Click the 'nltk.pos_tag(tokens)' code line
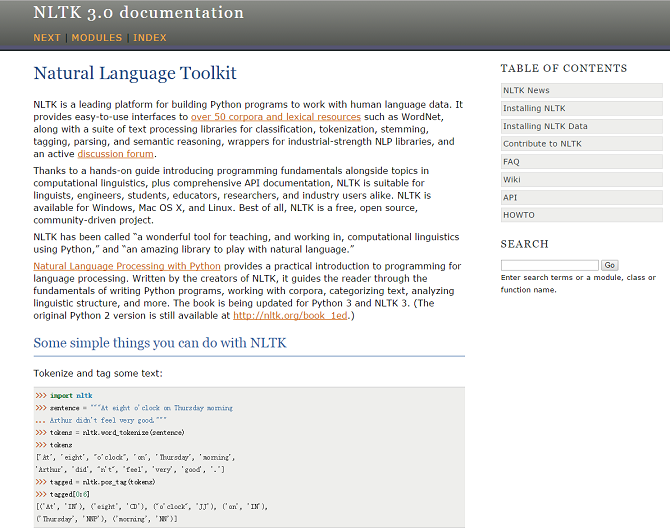This screenshot has width=670, height=532. 95,482
